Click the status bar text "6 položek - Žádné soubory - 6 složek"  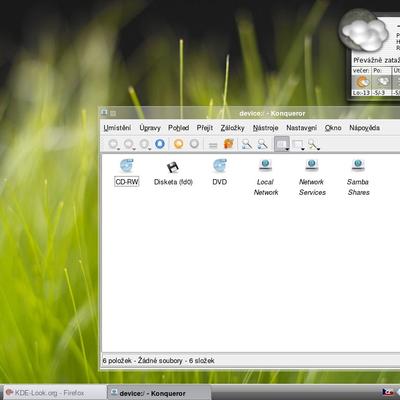158,361
